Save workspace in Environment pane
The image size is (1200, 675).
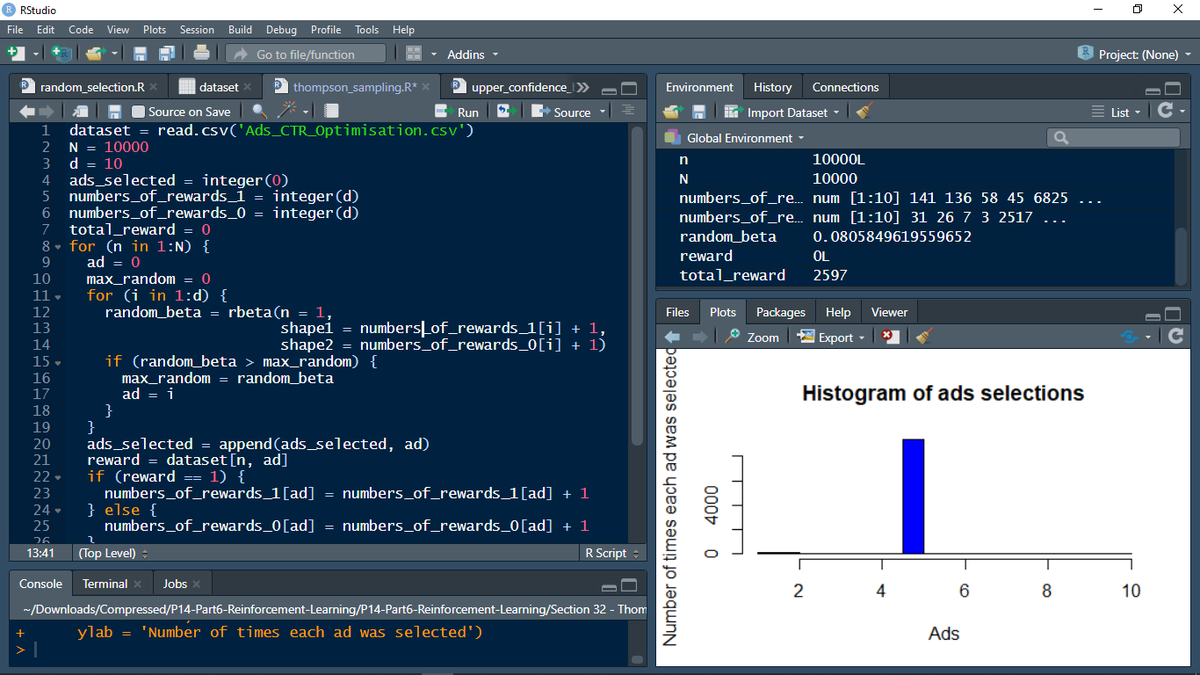[700, 112]
